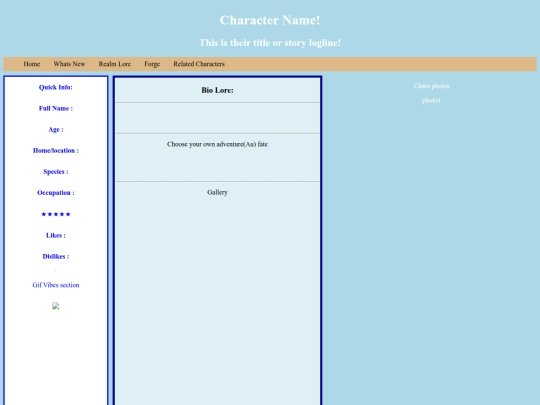Click the Species : label
Viewport: 540px width, 405px height.
point(56,172)
